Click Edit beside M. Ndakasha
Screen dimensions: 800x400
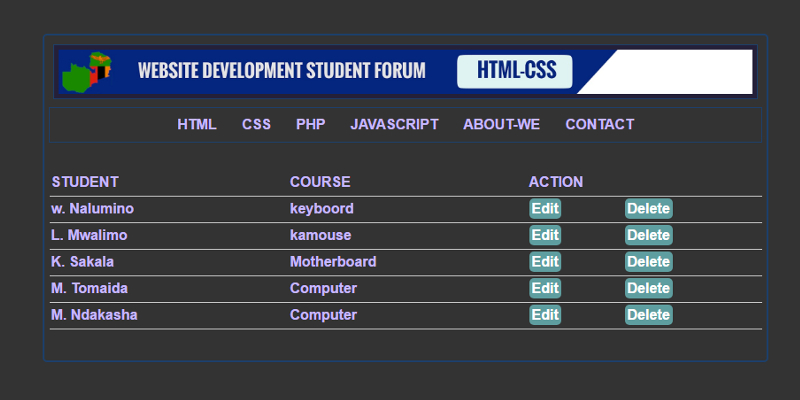[545, 315]
